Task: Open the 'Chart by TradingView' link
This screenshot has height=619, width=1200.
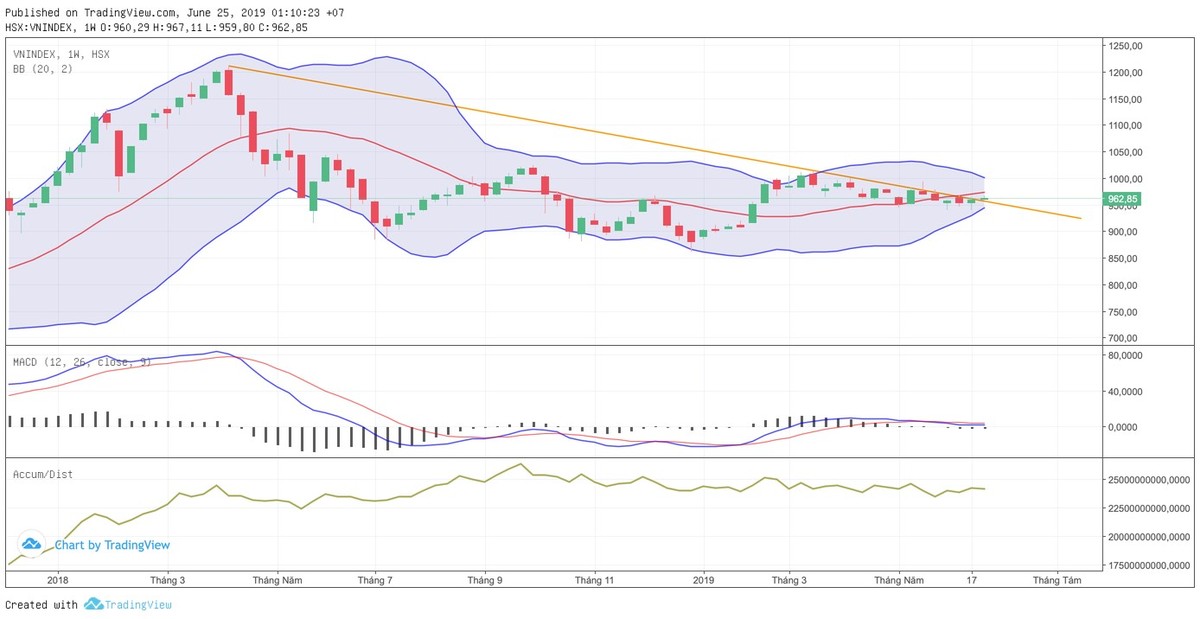Action: 112,545
